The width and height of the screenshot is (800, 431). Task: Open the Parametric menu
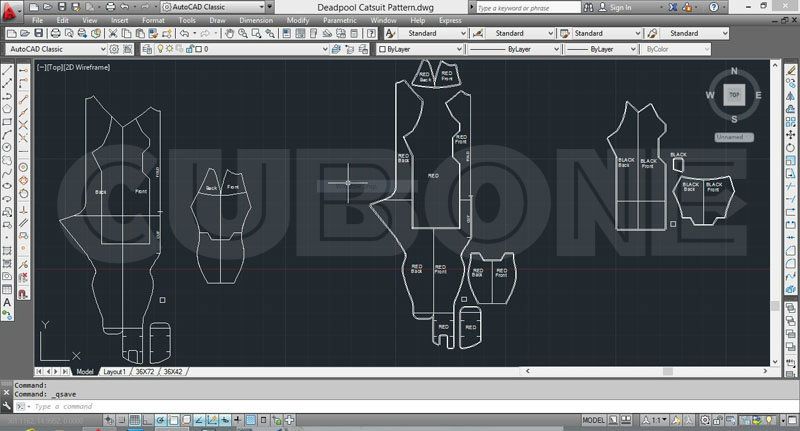339,20
